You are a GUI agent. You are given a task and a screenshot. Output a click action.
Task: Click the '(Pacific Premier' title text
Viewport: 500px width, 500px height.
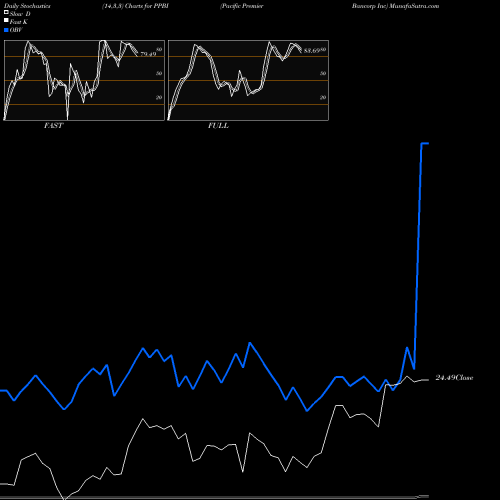(x=242, y=6)
